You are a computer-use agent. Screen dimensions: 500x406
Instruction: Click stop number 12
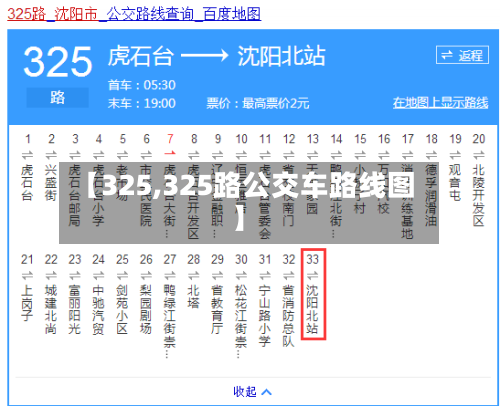pos(289,139)
